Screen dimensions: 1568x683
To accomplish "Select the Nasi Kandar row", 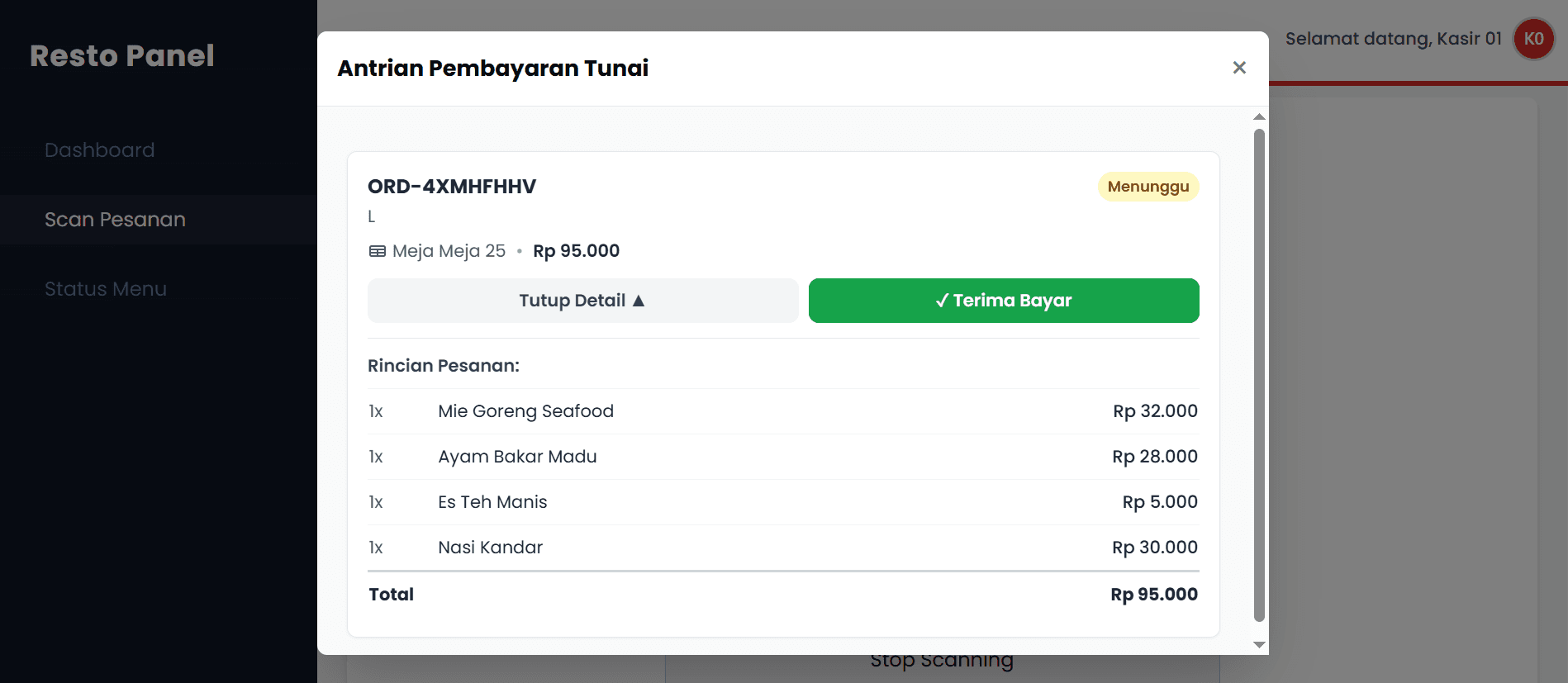I will [x=782, y=548].
